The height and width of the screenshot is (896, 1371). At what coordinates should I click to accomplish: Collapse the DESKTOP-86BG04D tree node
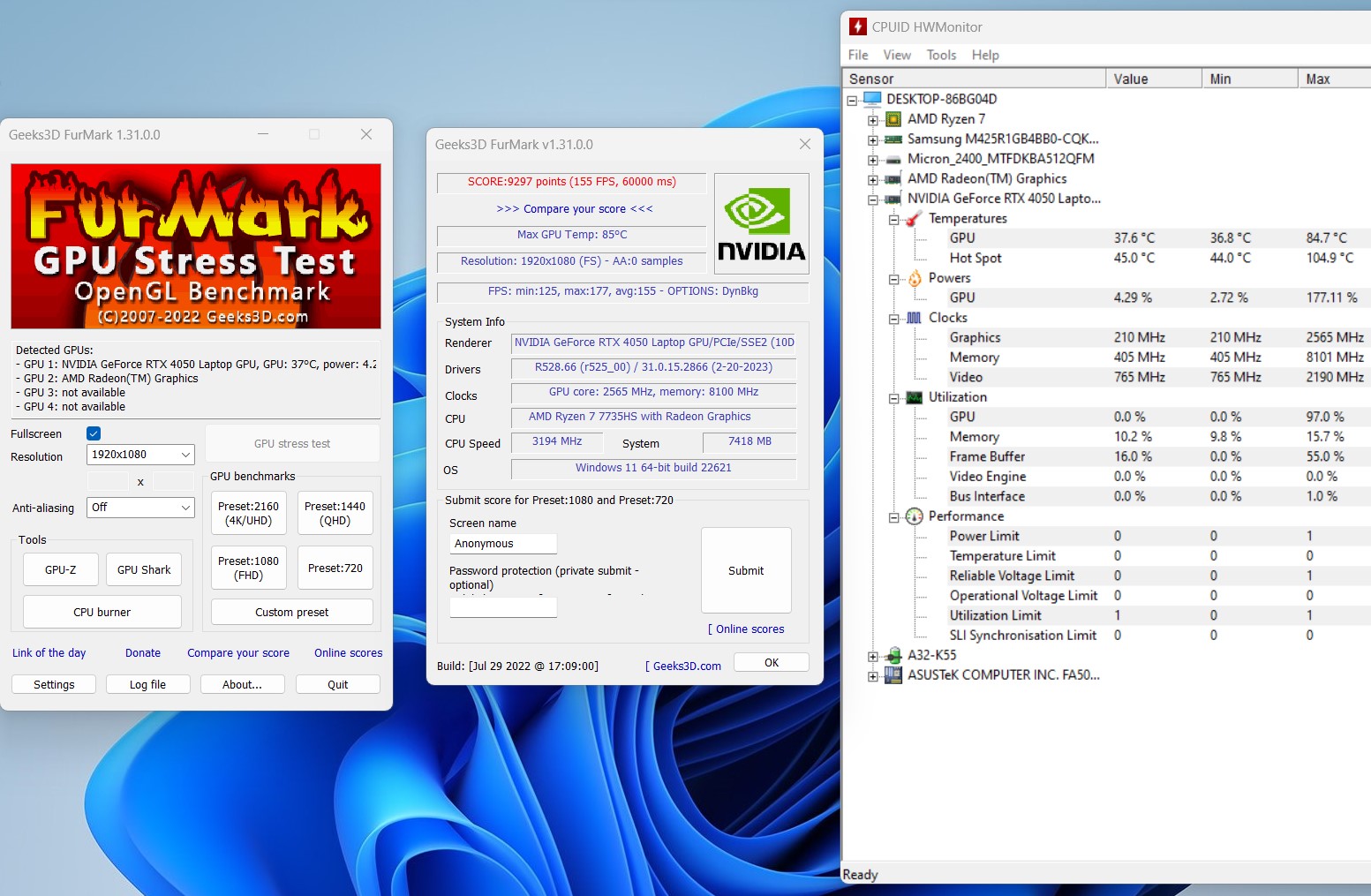tap(852, 100)
